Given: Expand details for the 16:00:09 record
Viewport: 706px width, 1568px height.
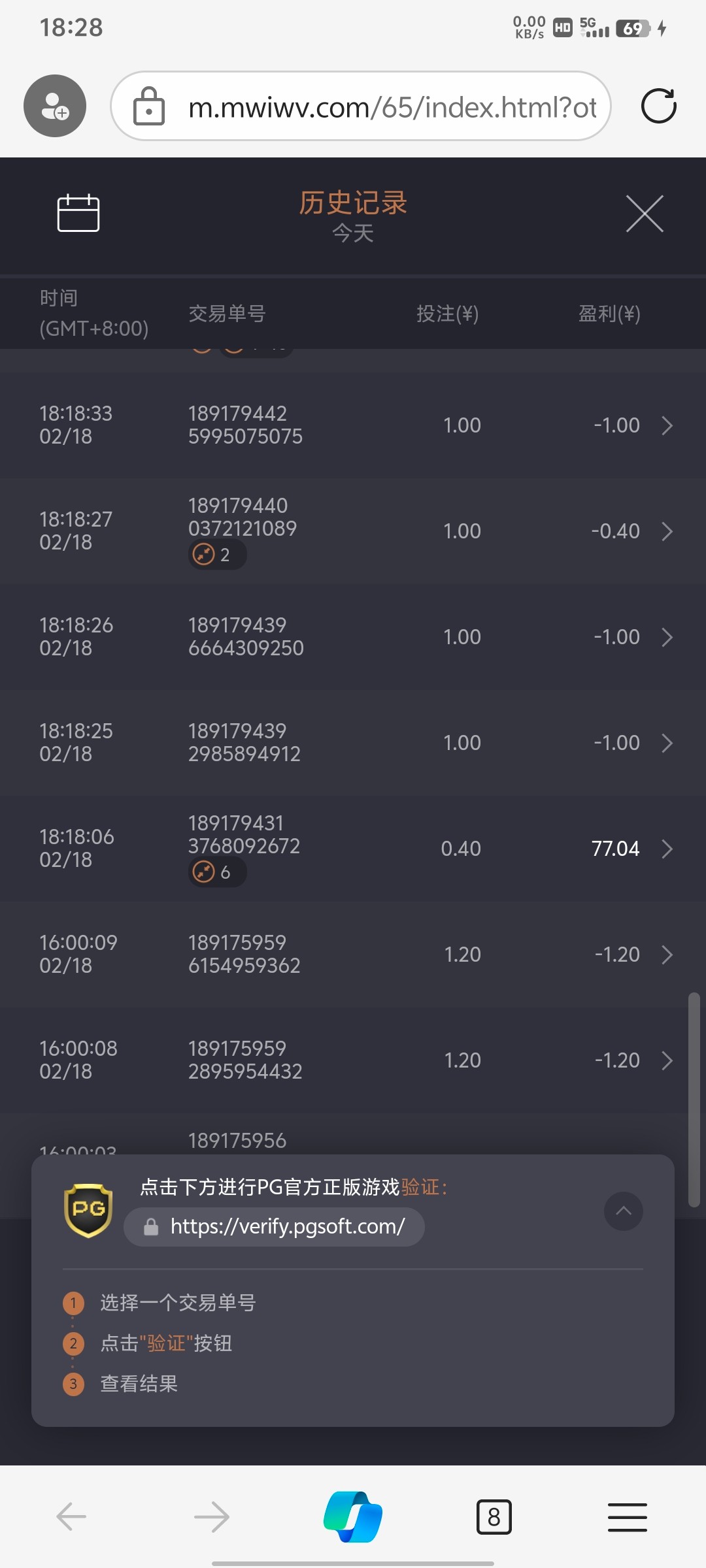Looking at the screenshot, I should (x=667, y=955).
